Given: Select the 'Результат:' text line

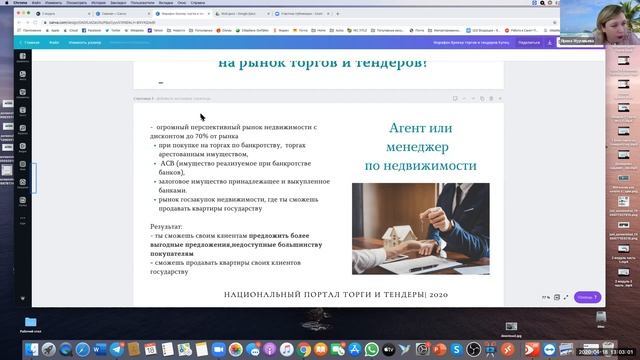Looking at the screenshot, I should coord(166,227).
